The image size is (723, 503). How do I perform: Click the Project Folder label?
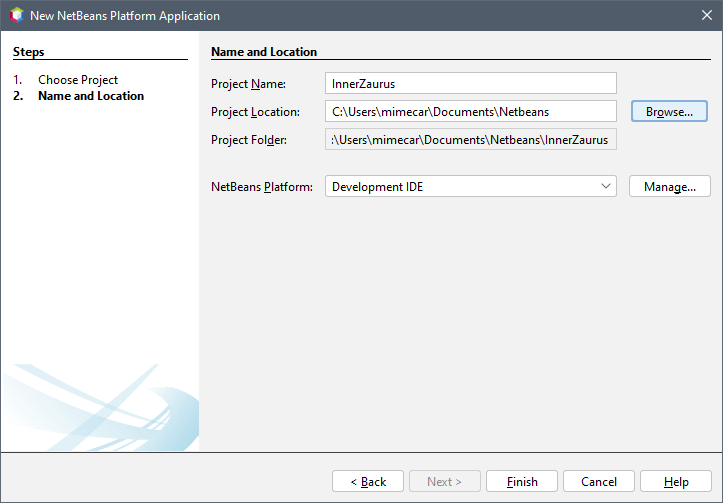(x=249, y=140)
